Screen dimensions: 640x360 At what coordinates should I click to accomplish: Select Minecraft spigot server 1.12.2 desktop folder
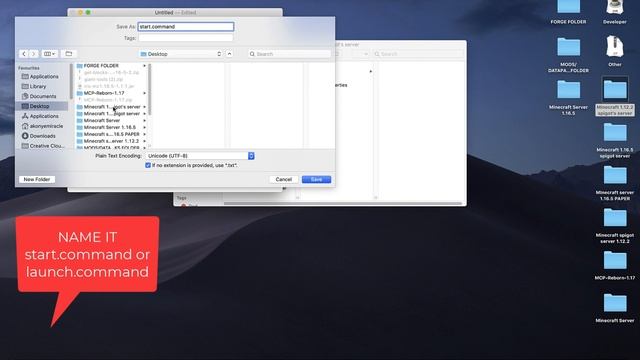615,226
